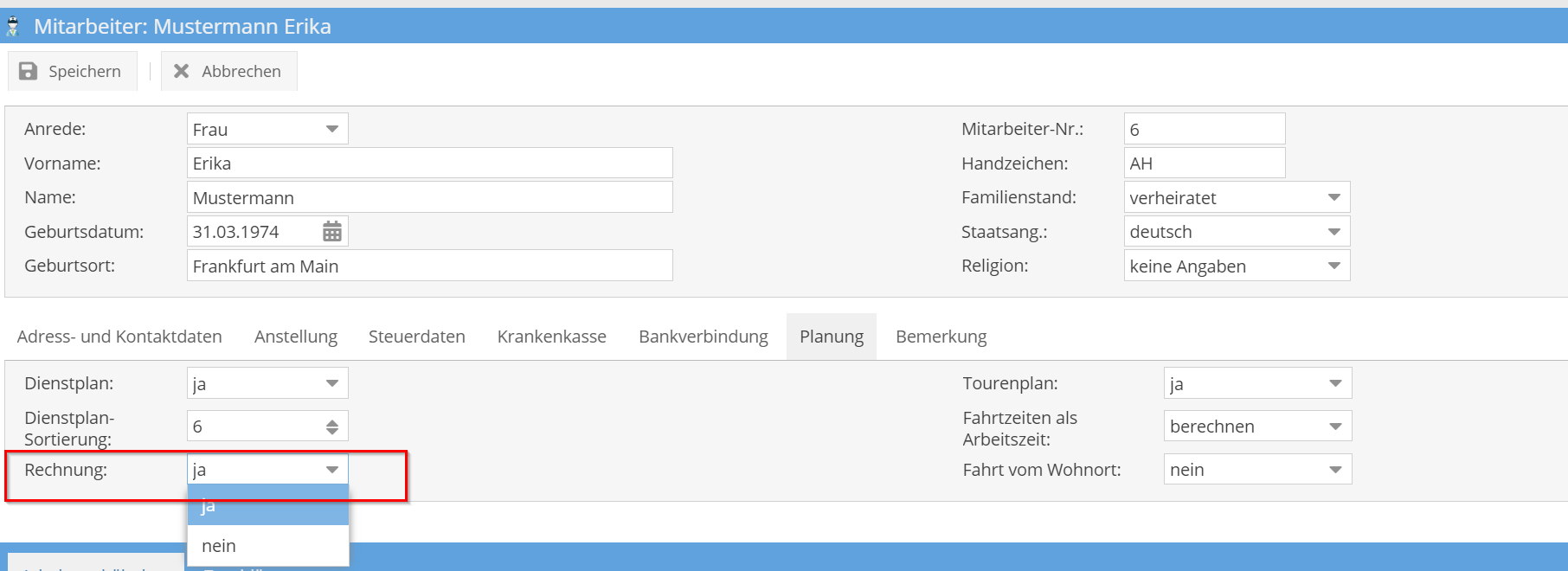Increase the Dienstplan-Sortierung value with the stepper
Screen dimensions: 1568x571
331,421
